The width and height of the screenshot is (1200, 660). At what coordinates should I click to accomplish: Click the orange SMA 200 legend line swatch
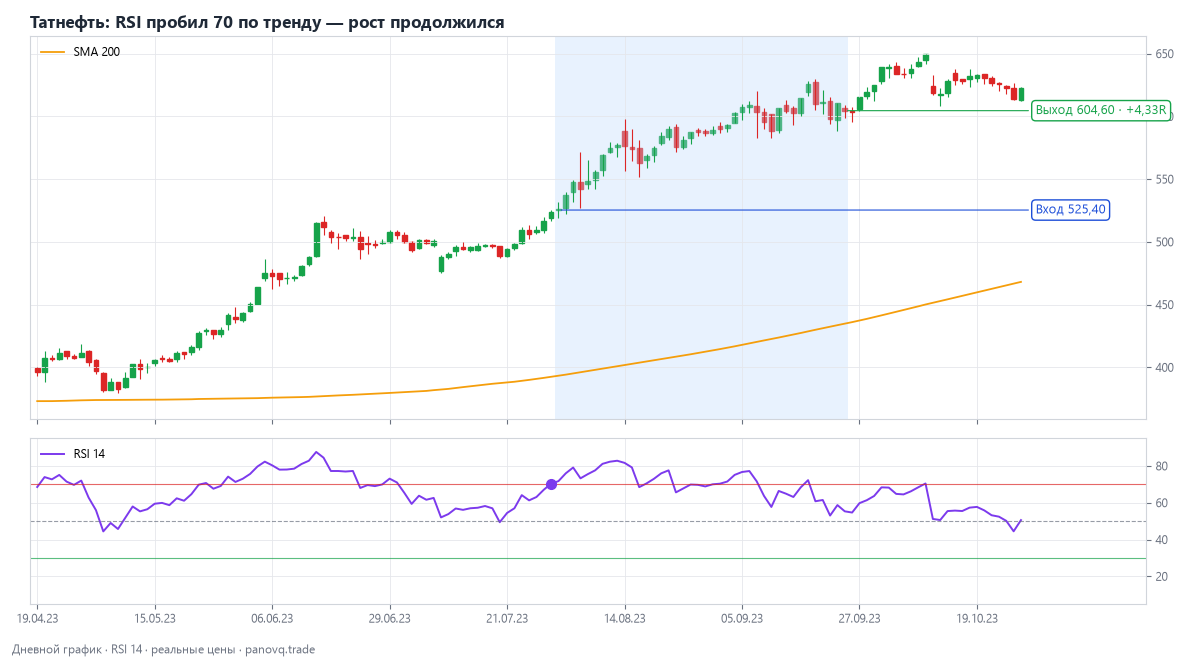pos(52,52)
